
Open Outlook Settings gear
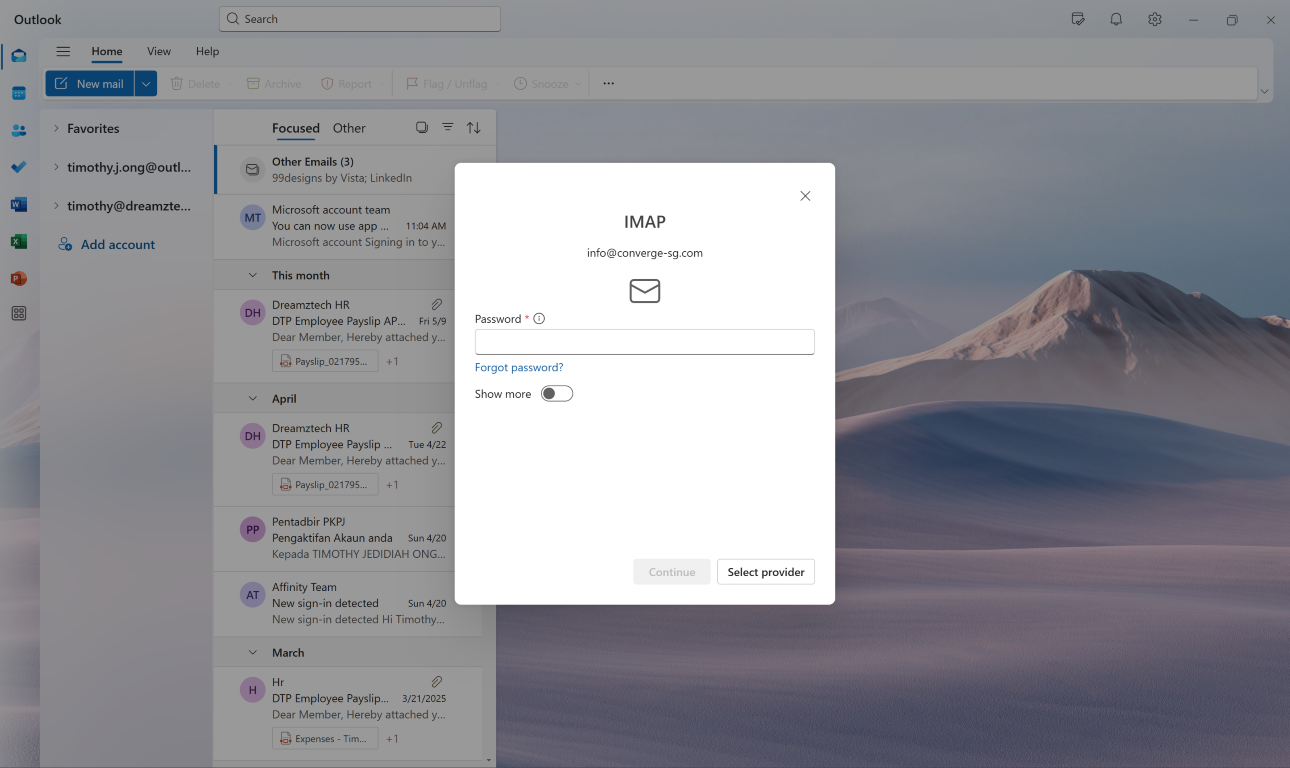(1154, 19)
